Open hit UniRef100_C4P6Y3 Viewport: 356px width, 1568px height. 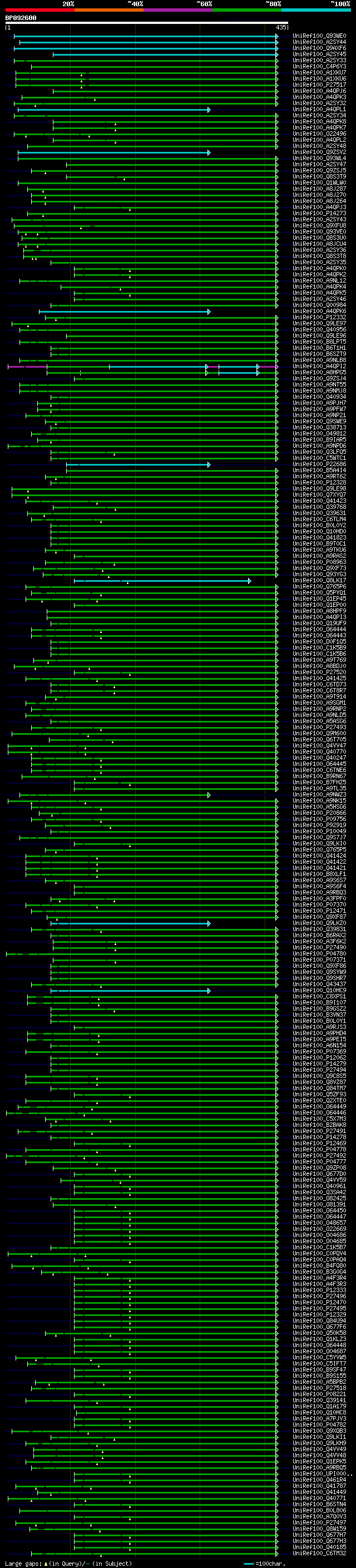319,66
